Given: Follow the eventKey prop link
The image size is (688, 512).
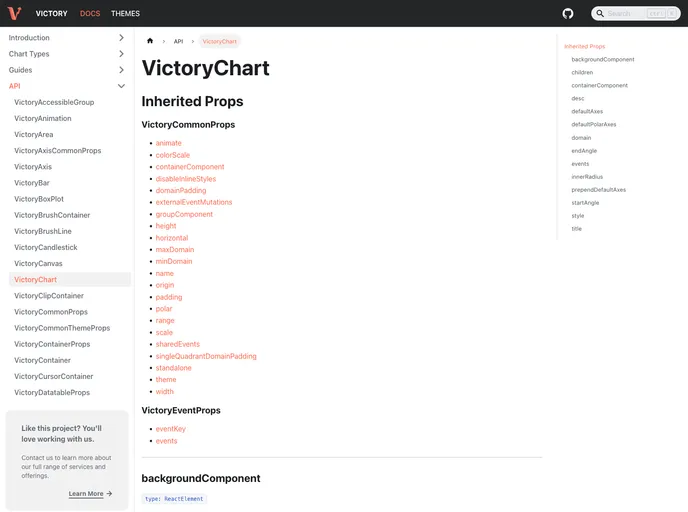Looking at the screenshot, I should point(170,429).
